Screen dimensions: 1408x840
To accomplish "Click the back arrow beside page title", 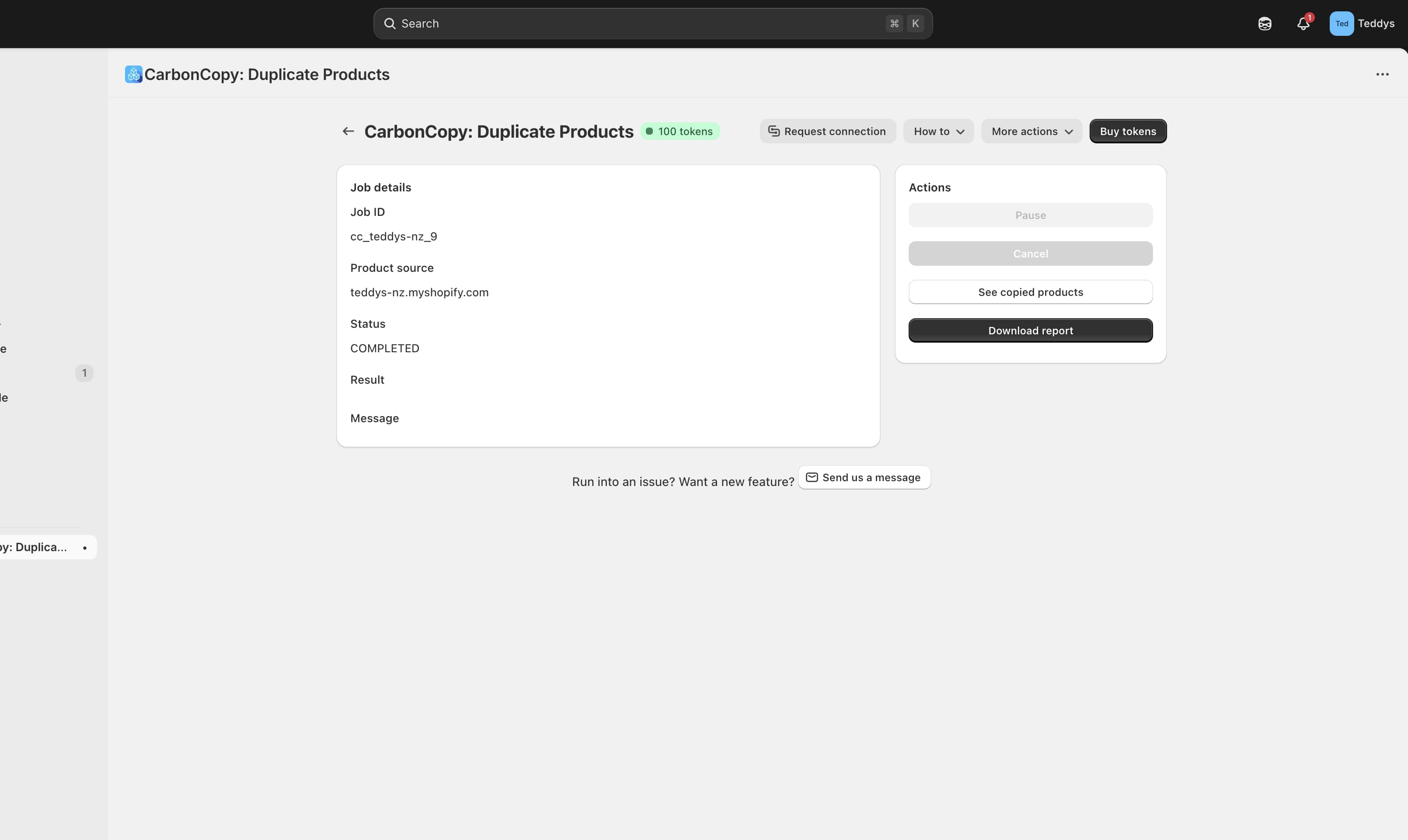I will [x=348, y=131].
